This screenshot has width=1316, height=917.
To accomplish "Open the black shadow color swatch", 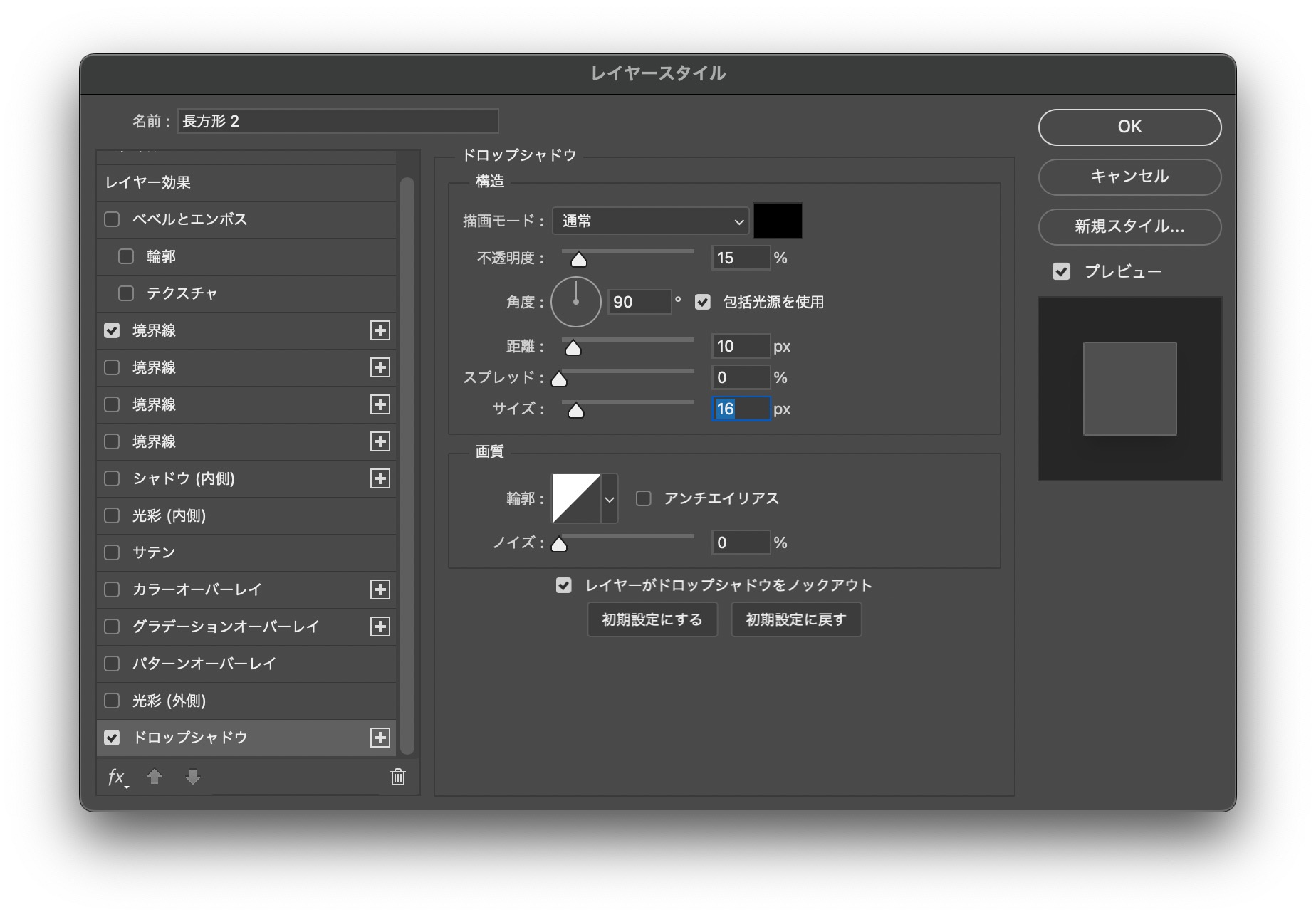I will tap(778, 221).
